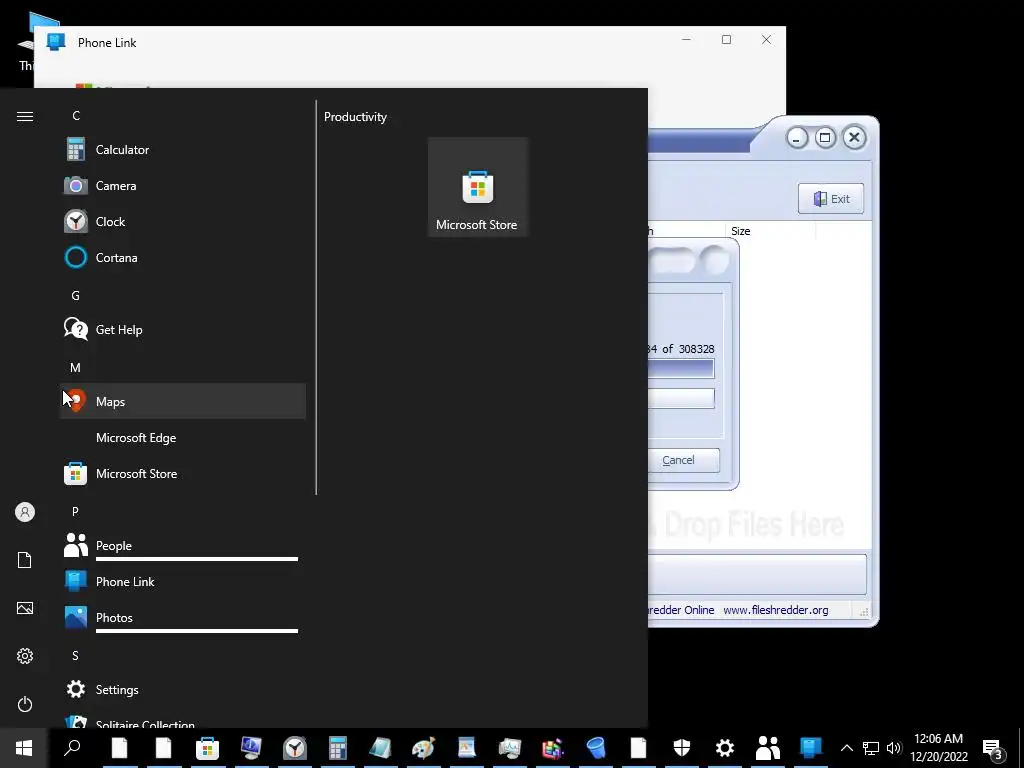Maximize the Phone Link window
The height and width of the screenshot is (768, 1024).
(x=726, y=40)
